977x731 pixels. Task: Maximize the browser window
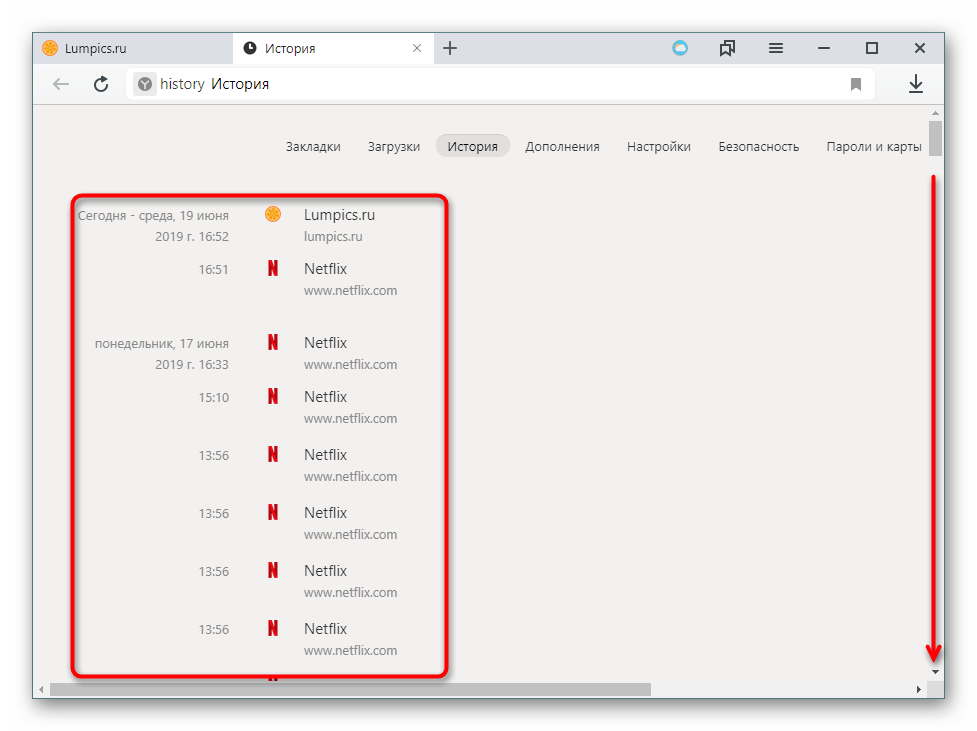[x=872, y=48]
